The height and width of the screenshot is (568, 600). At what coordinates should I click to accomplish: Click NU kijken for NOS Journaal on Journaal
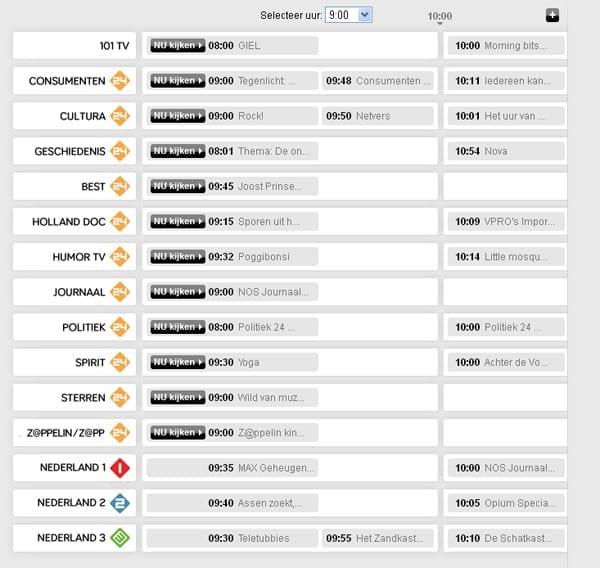pyautogui.click(x=178, y=292)
